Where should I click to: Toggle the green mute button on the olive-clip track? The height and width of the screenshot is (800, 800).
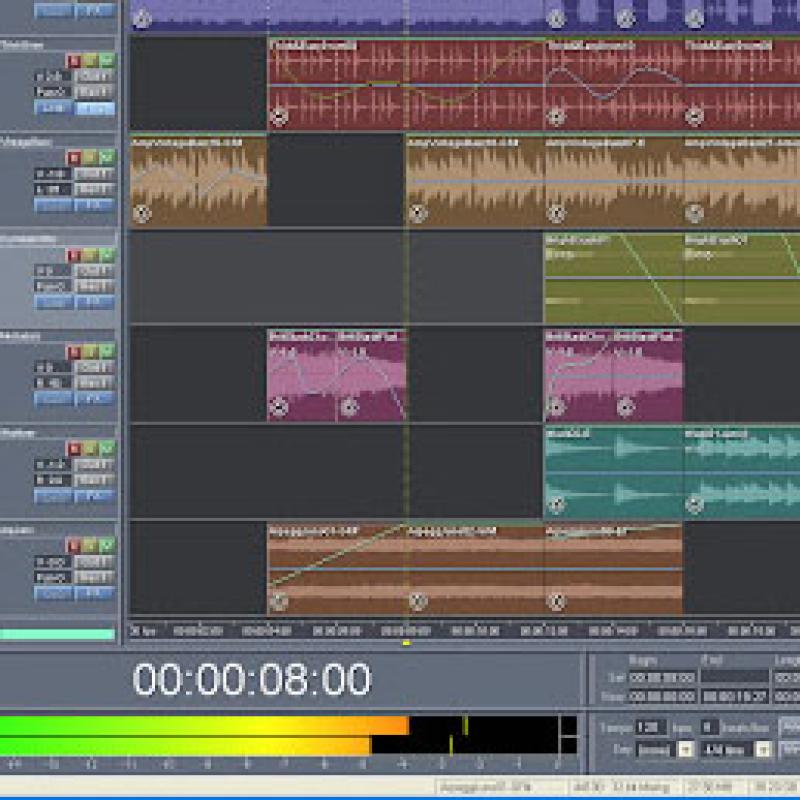[107, 255]
